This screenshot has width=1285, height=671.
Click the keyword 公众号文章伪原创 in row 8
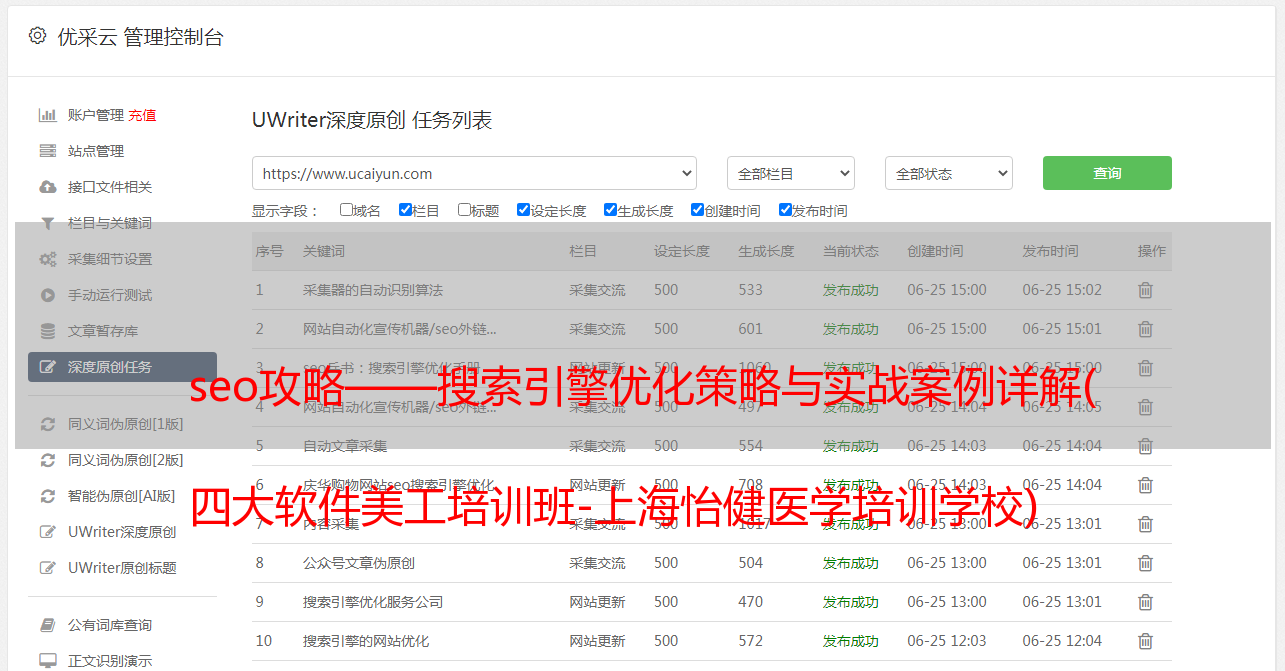tap(359, 563)
